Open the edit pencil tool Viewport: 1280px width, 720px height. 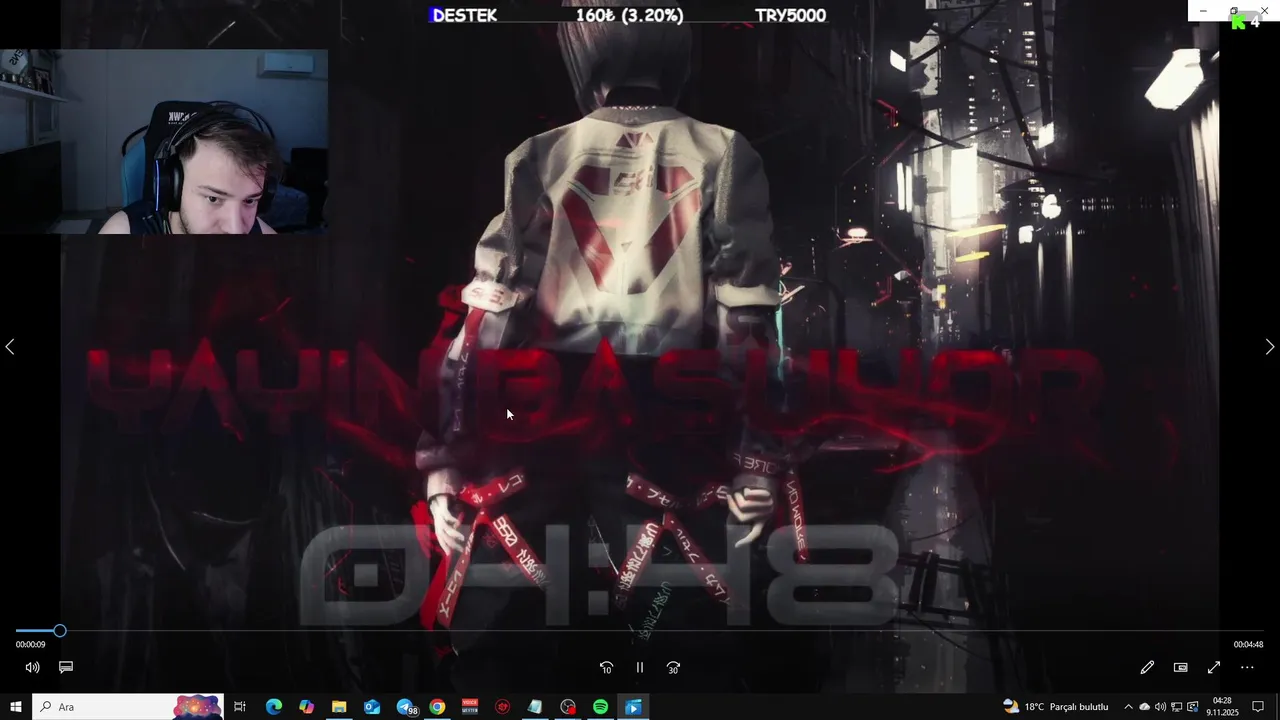pos(1147,667)
